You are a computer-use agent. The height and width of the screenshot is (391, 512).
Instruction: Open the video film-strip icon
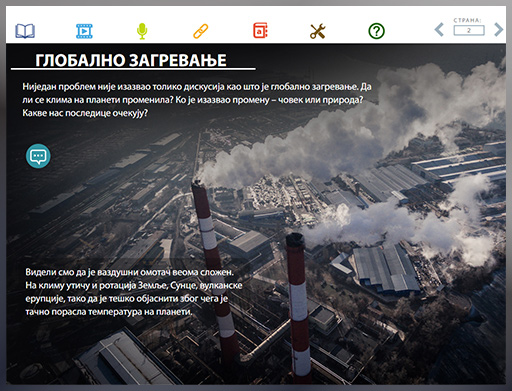(x=84, y=31)
